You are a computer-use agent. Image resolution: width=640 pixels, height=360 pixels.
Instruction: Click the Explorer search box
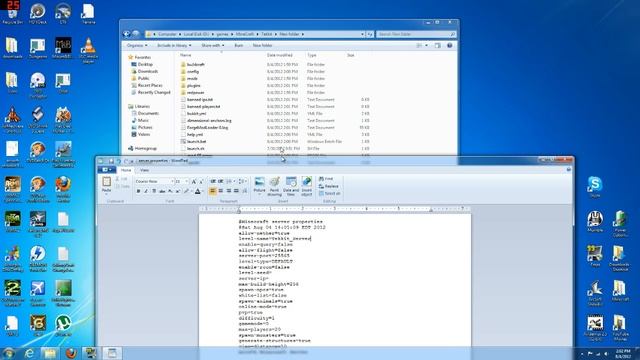(x=416, y=34)
